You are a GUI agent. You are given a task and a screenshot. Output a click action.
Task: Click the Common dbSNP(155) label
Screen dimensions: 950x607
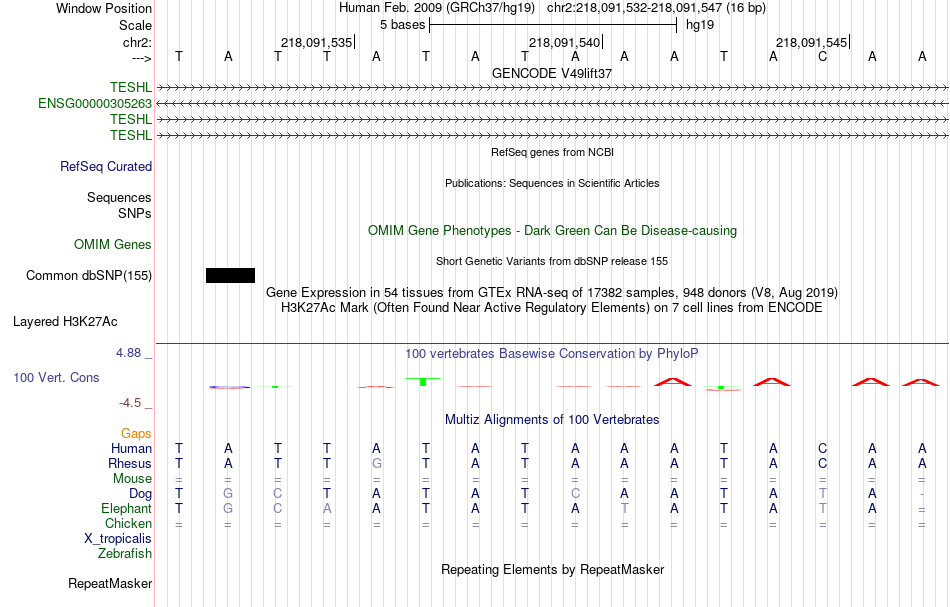point(89,276)
